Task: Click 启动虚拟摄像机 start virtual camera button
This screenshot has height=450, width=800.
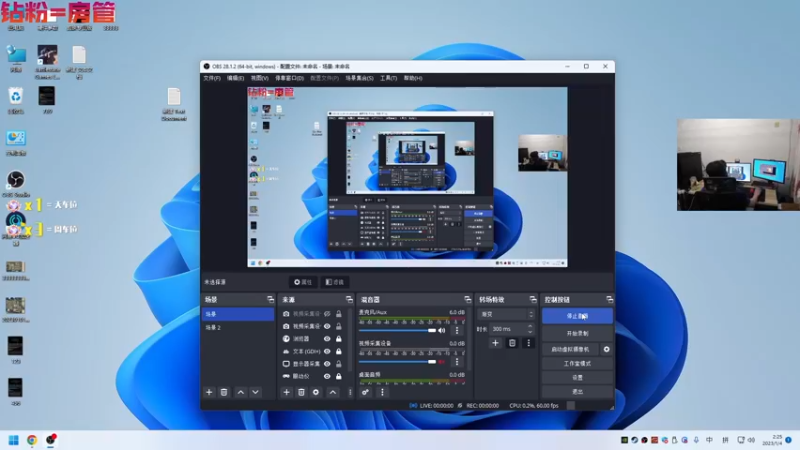Action: tap(570, 349)
